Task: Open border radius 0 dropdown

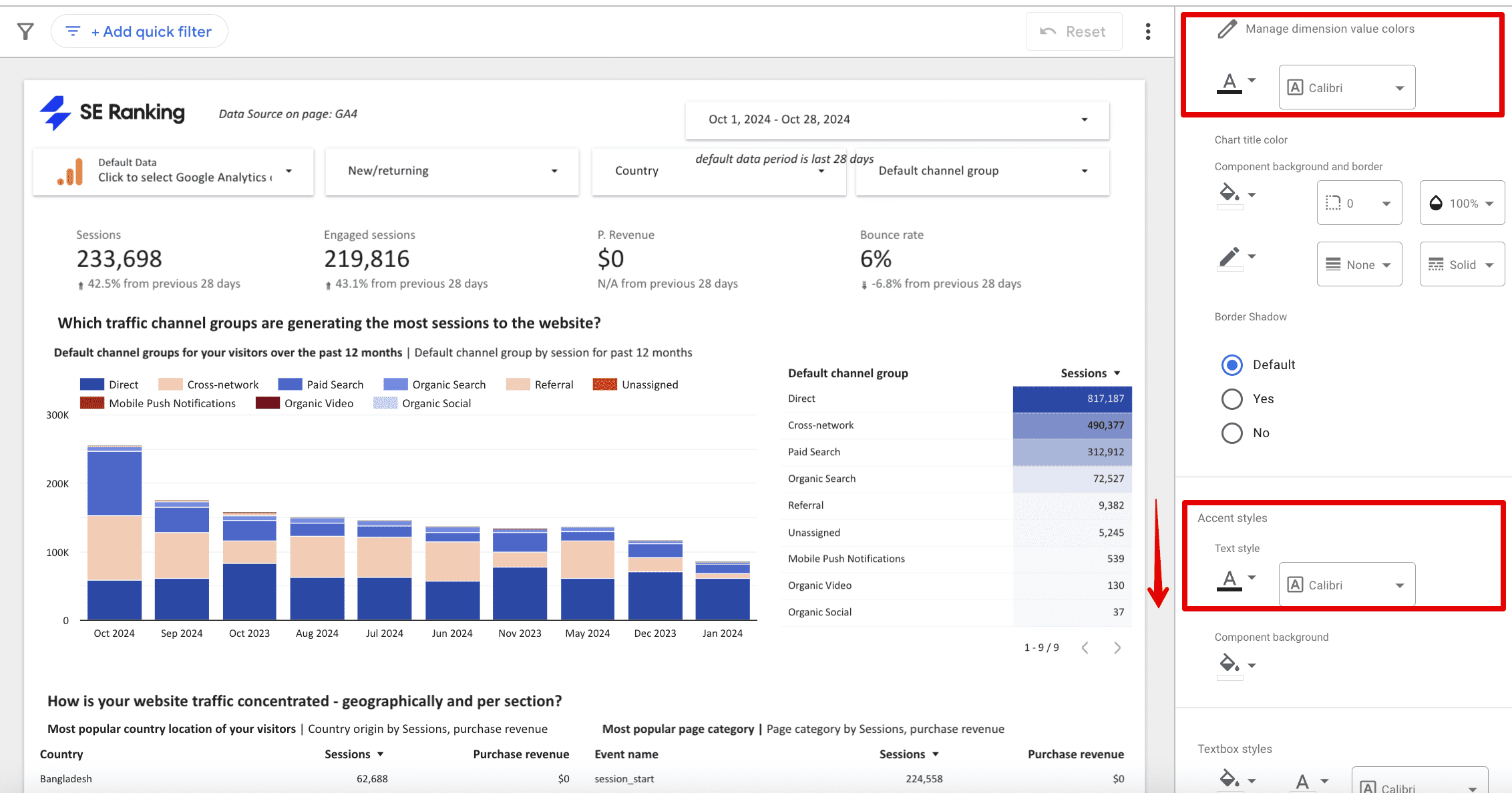Action: coord(1359,203)
